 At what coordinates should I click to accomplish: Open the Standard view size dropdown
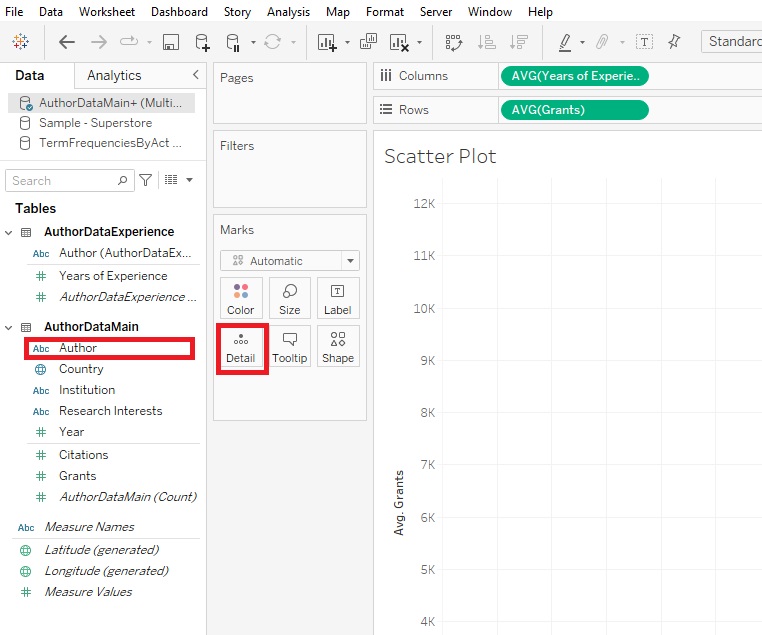coord(731,42)
